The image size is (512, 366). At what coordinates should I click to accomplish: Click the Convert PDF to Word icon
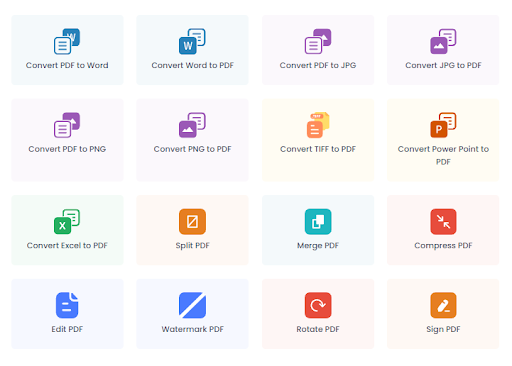(67, 41)
